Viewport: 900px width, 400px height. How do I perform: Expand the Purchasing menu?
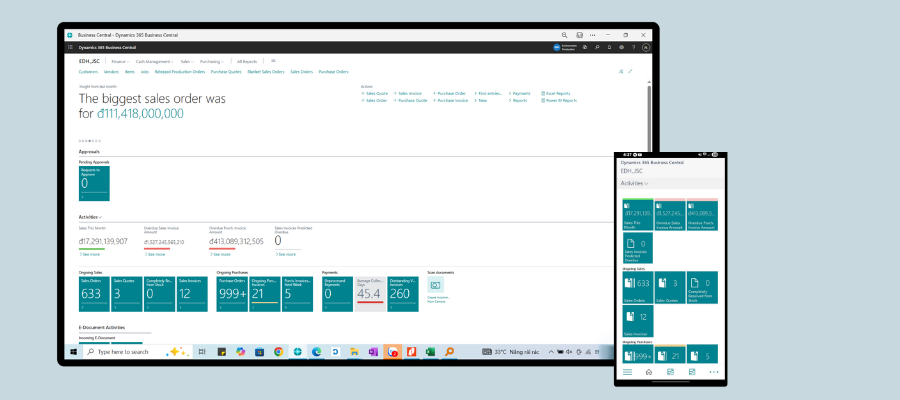point(212,61)
